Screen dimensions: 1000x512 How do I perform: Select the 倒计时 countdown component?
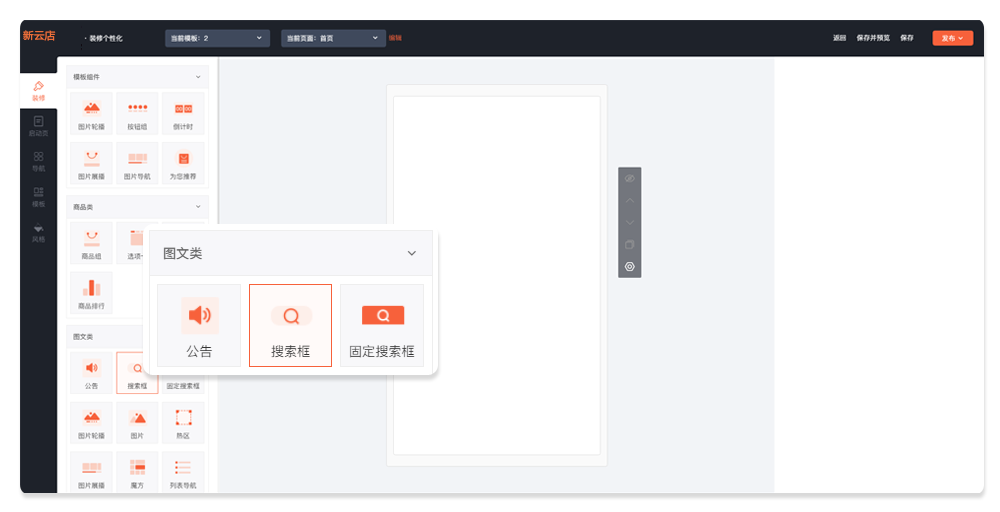tap(183, 113)
